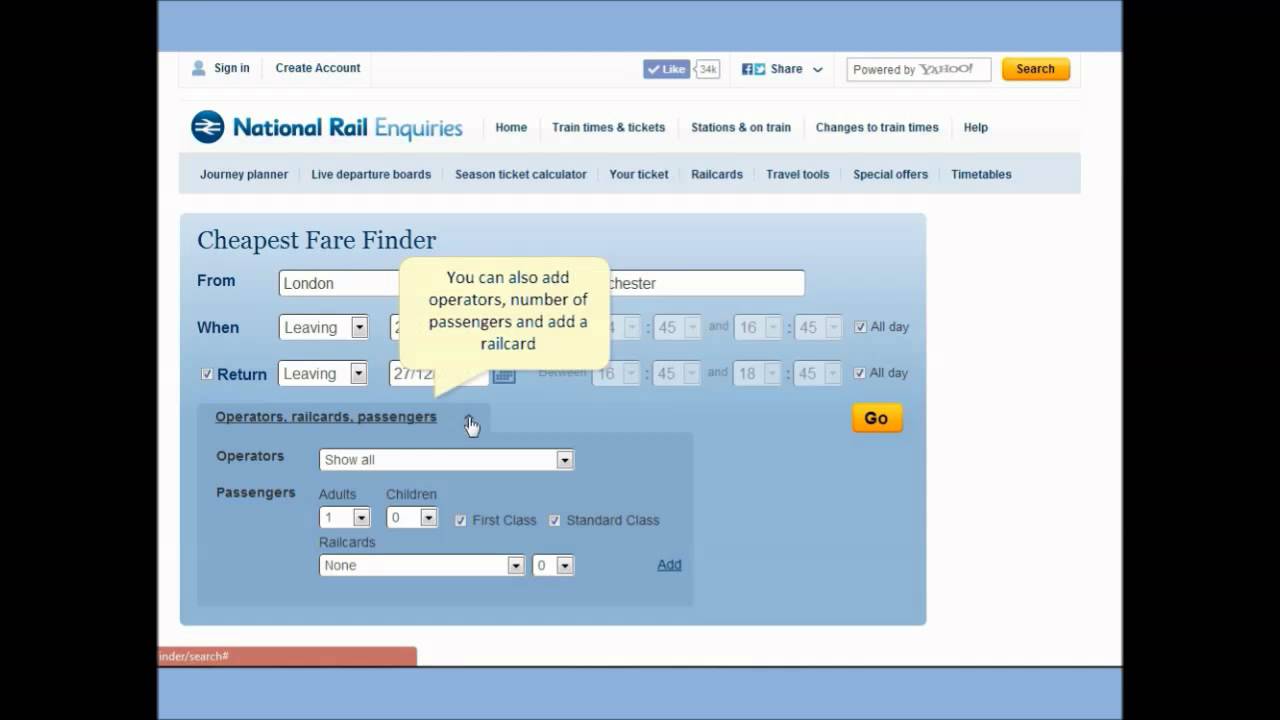Open the Home menu item
This screenshot has height=720, width=1280.
[511, 127]
